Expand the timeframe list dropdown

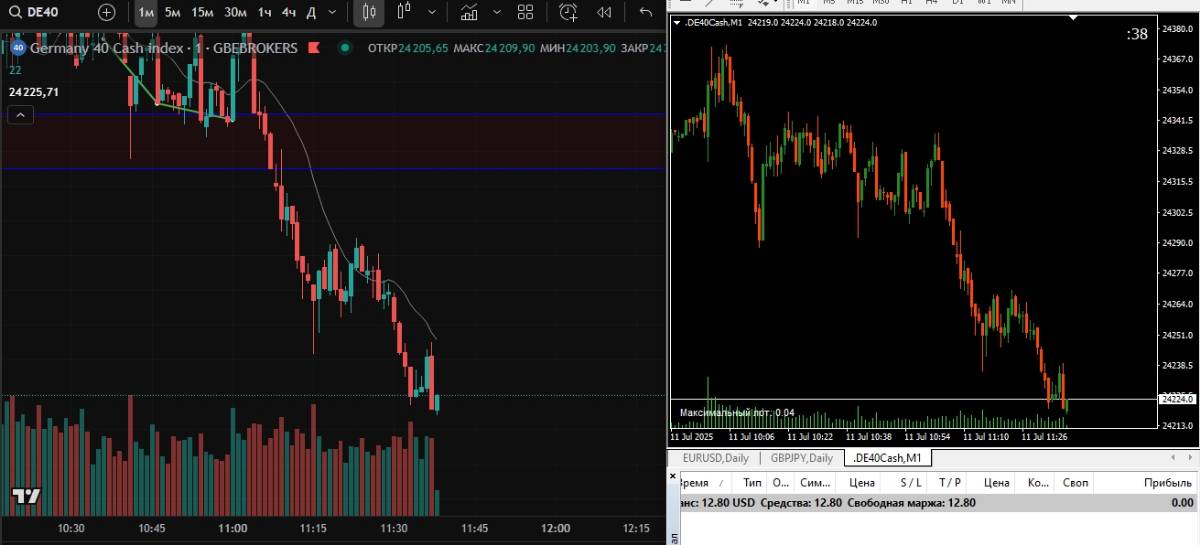click(334, 12)
